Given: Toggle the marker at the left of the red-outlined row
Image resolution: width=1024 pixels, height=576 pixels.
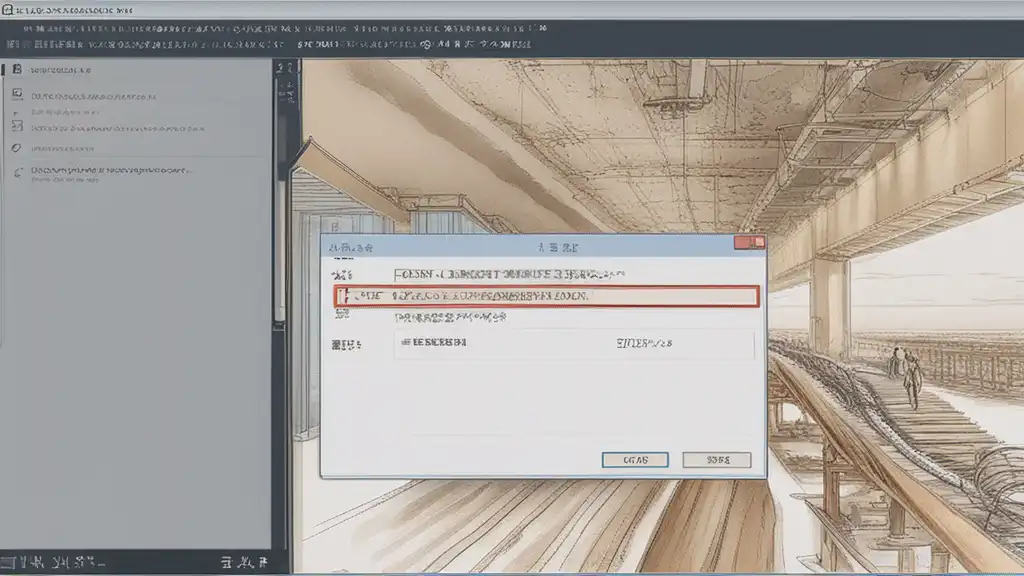Looking at the screenshot, I should point(342,296).
